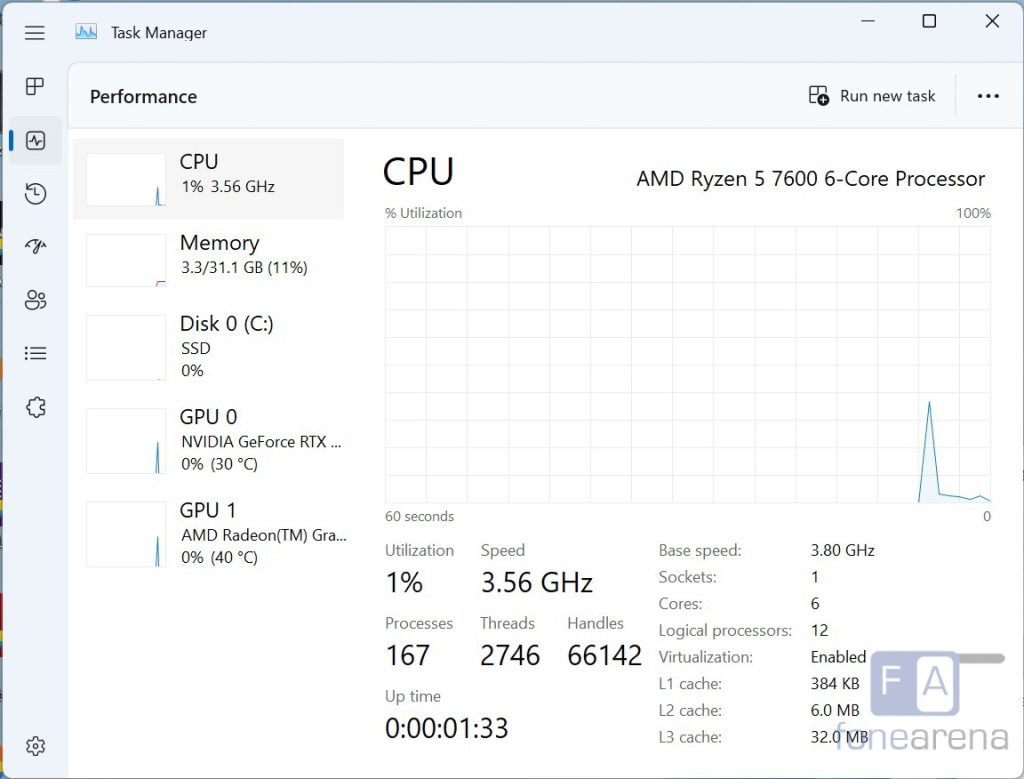The width and height of the screenshot is (1024, 779).
Task: Go to the Processes page icon
Action: 36,87
